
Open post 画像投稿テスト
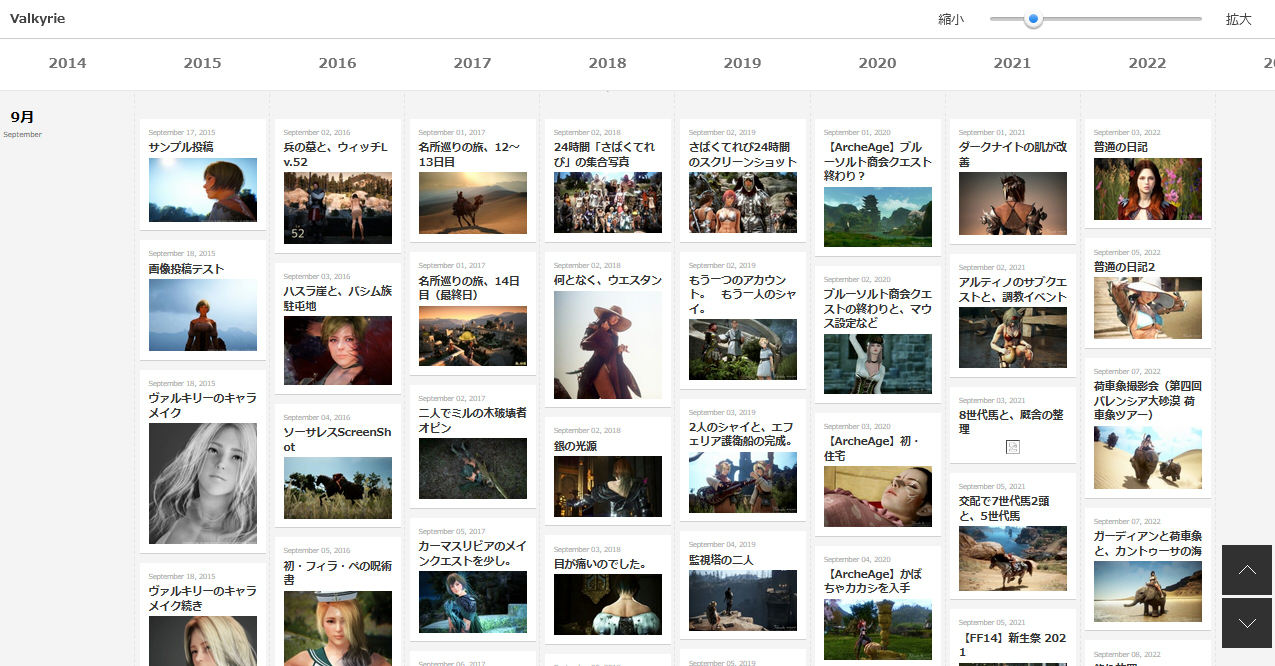click(x=186, y=269)
